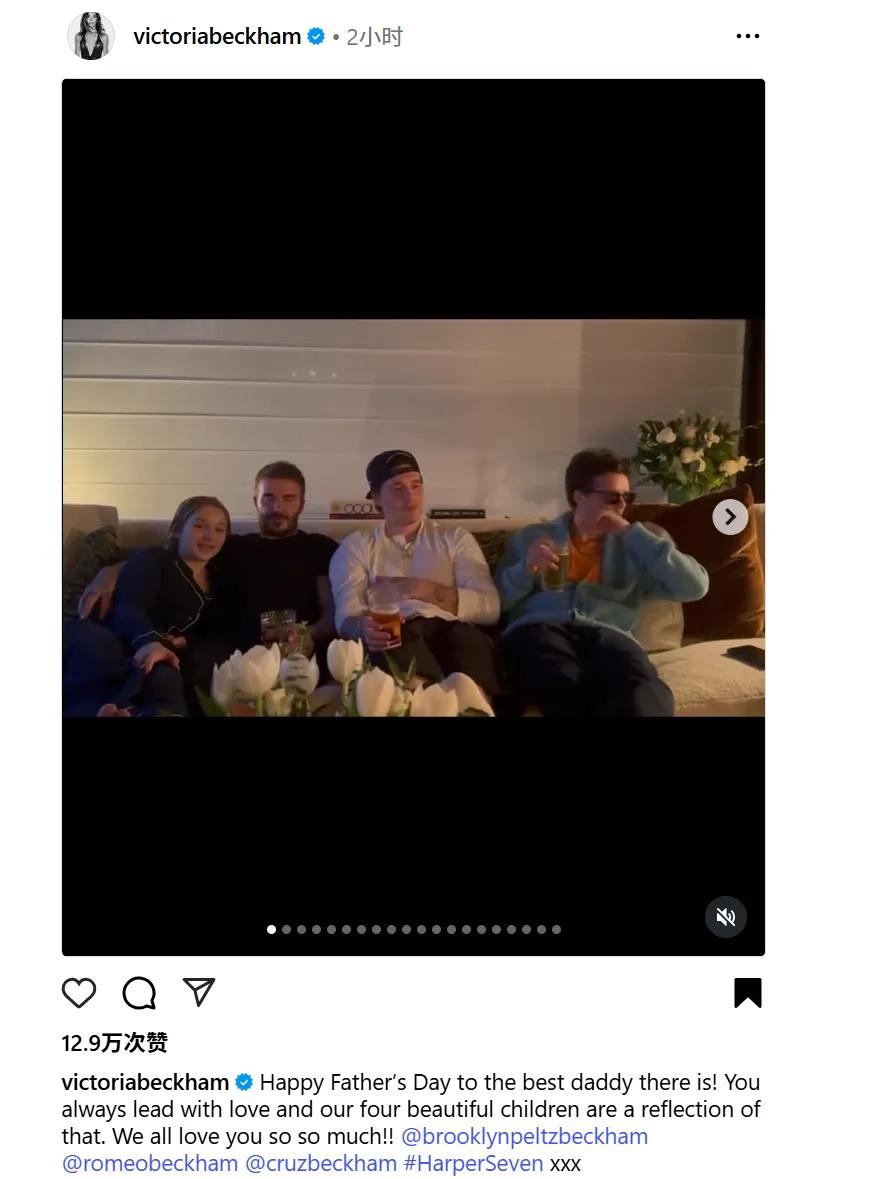The width and height of the screenshot is (873, 1179).
Task: Open the @cruzbeckham mention
Action: click(321, 1163)
